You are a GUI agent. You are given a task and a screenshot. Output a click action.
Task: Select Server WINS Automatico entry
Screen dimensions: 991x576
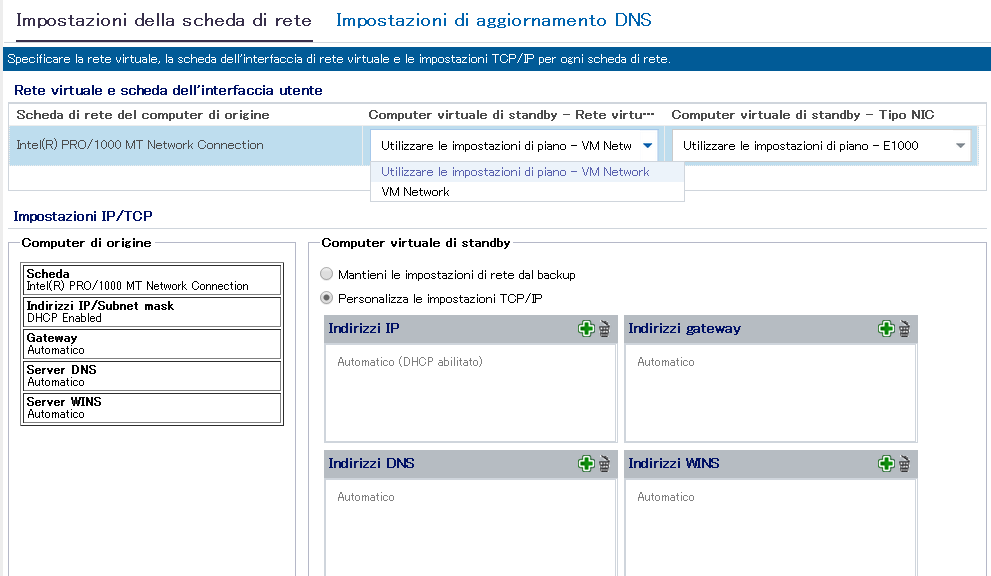point(152,408)
